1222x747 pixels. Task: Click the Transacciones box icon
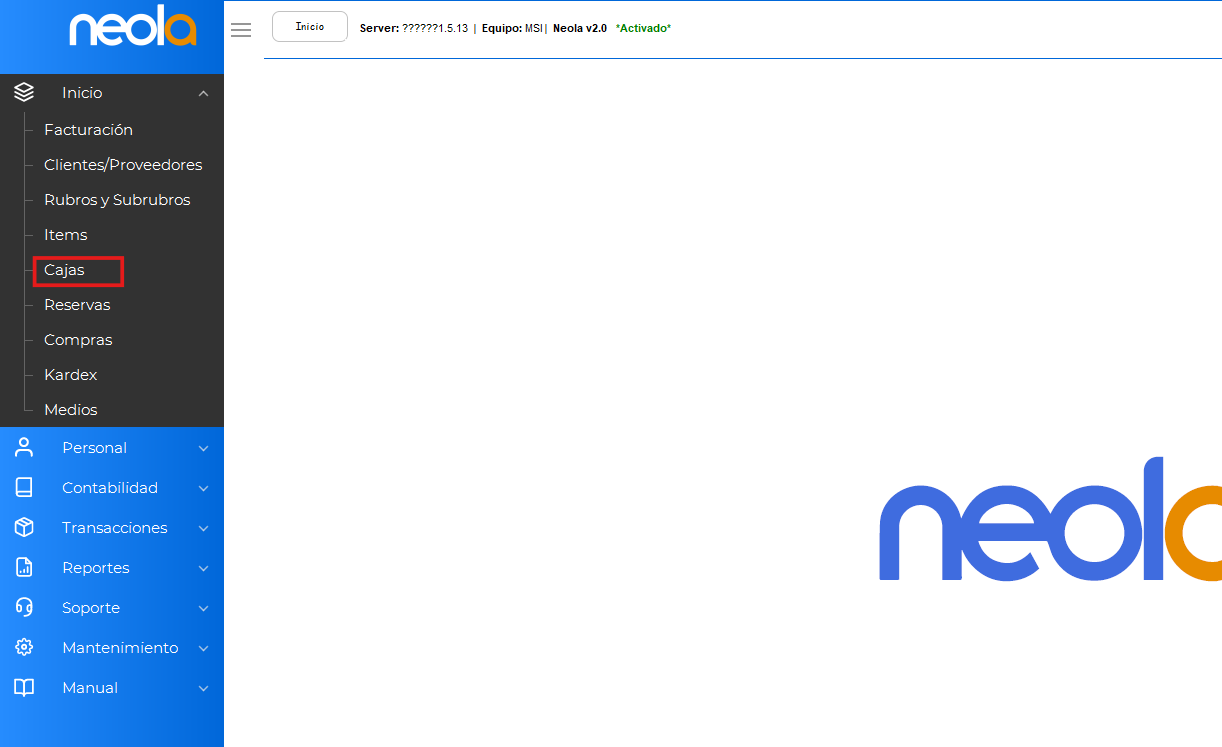coord(24,528)
